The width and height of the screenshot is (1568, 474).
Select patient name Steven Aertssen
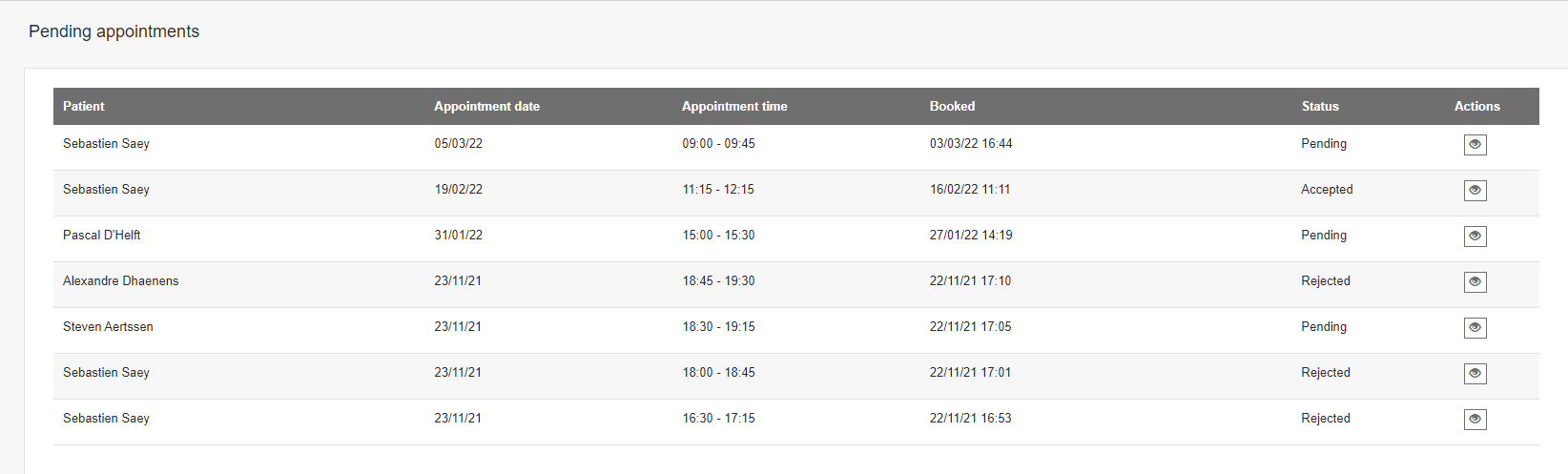(x=108, y=326)
